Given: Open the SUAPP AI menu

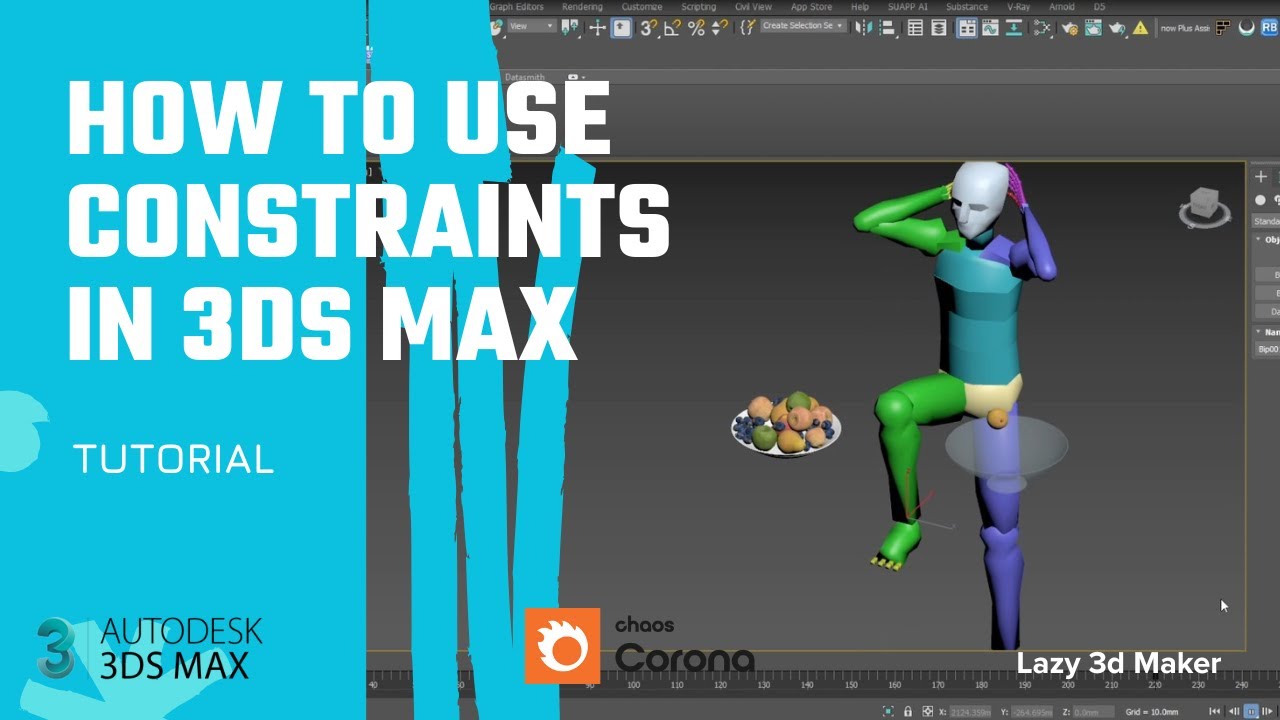Looking at the screenshot, I should coord(908,7).
